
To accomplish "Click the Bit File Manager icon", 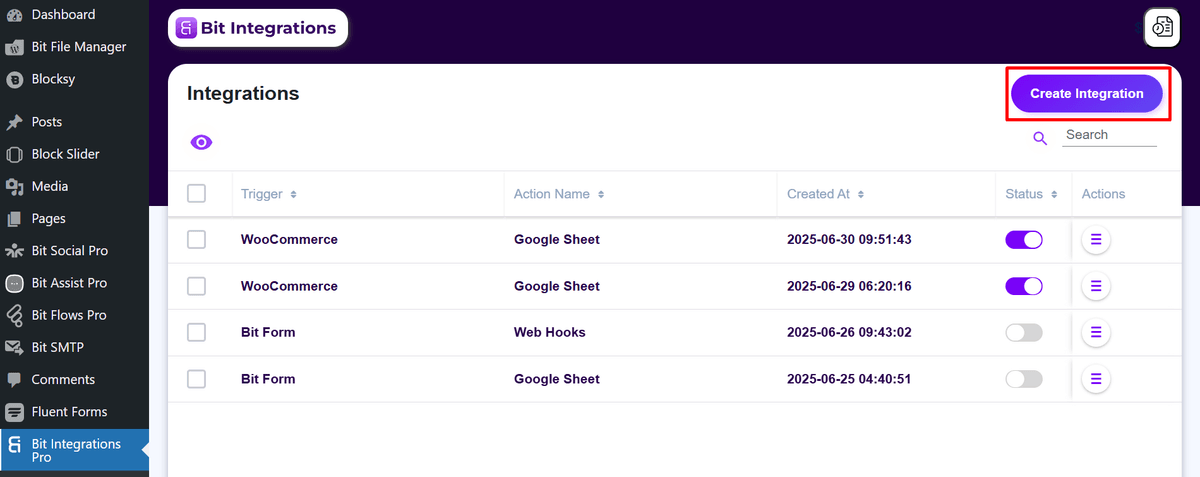I will tap(14, 47).
